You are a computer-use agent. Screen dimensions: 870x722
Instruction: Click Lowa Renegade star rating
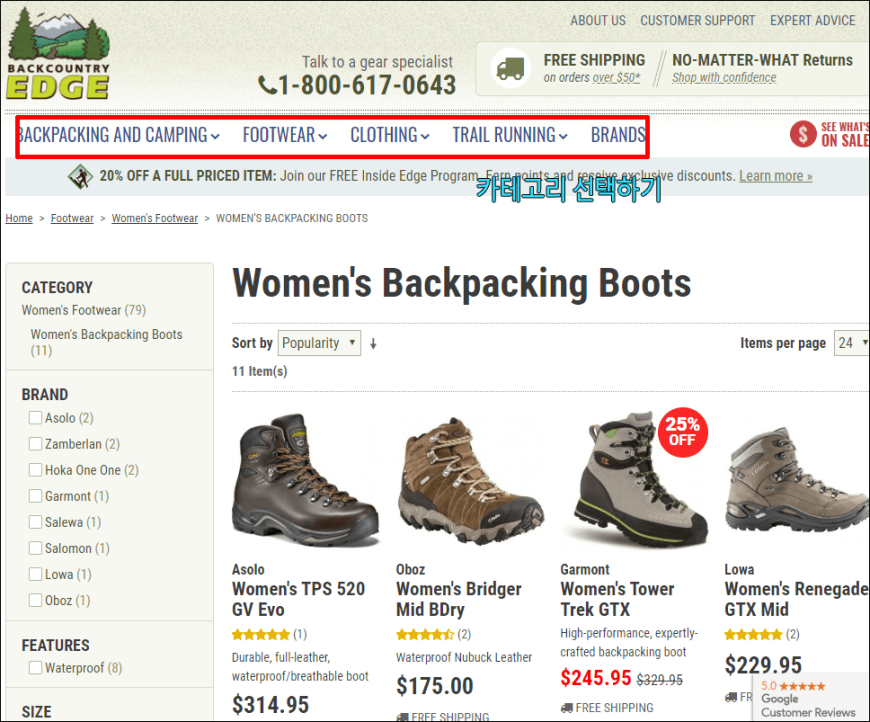[753, 634]
